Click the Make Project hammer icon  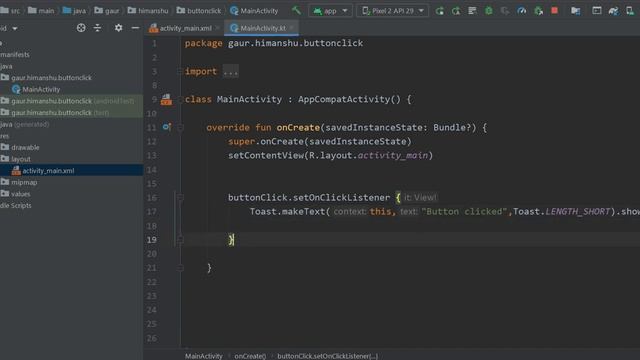pyautogui.click(x=296, y=11)
